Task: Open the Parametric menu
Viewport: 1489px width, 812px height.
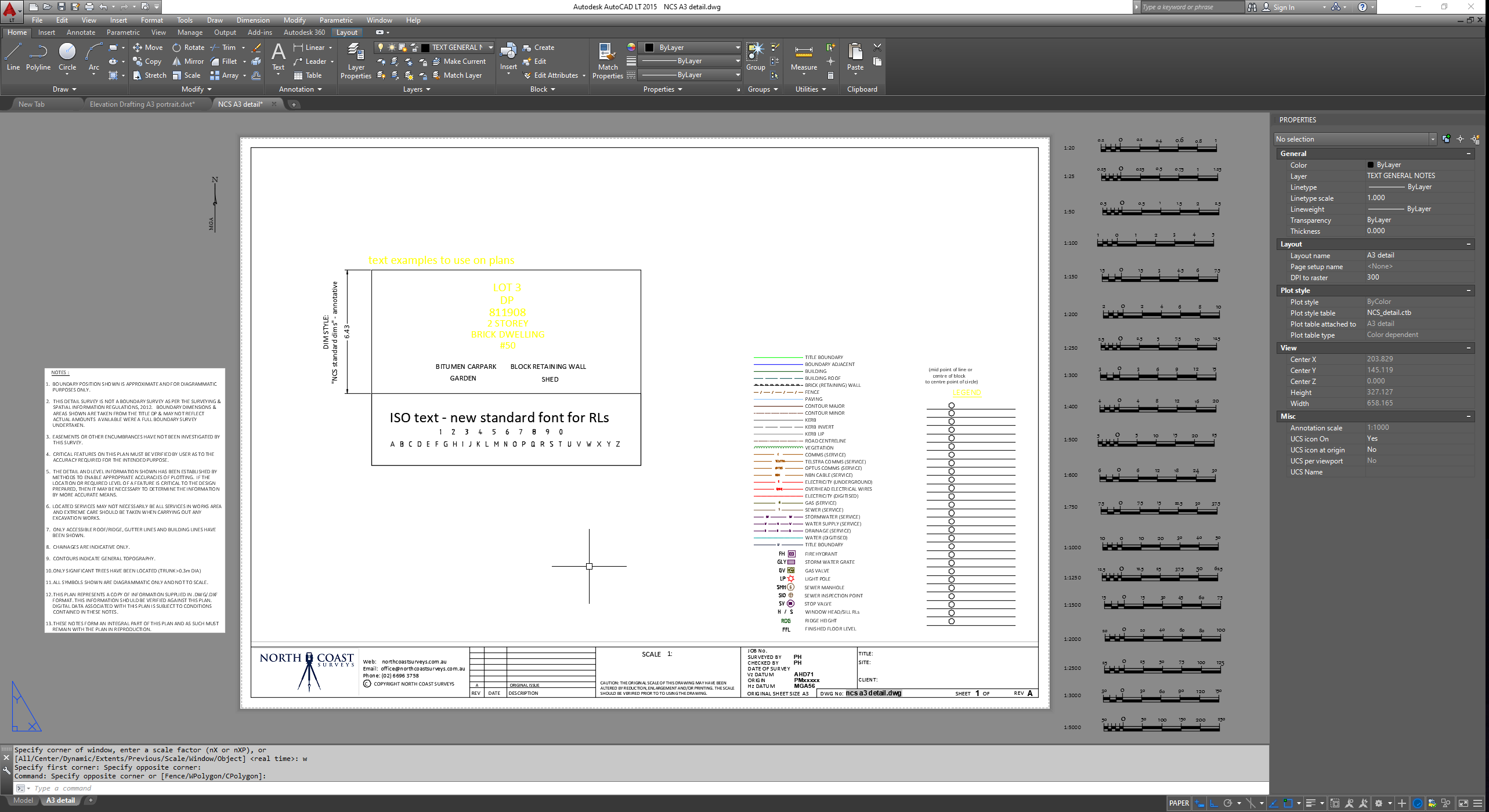Action: (x=335, y=20)
